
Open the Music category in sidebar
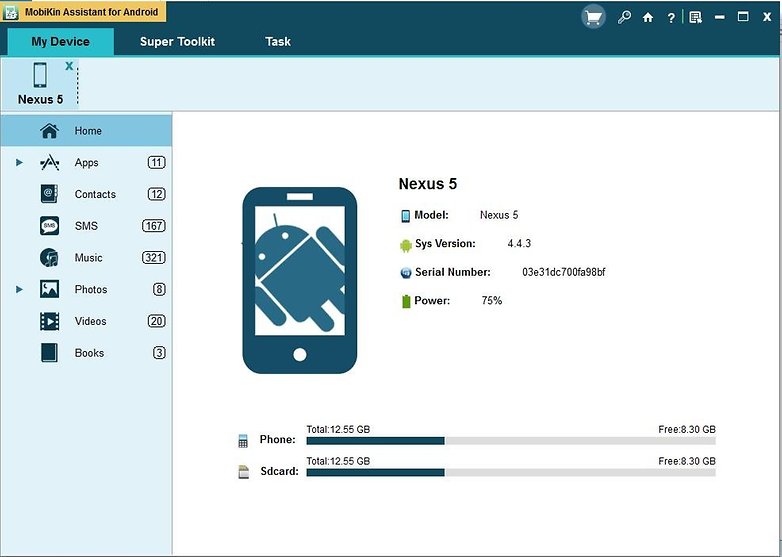coord(86,258)
